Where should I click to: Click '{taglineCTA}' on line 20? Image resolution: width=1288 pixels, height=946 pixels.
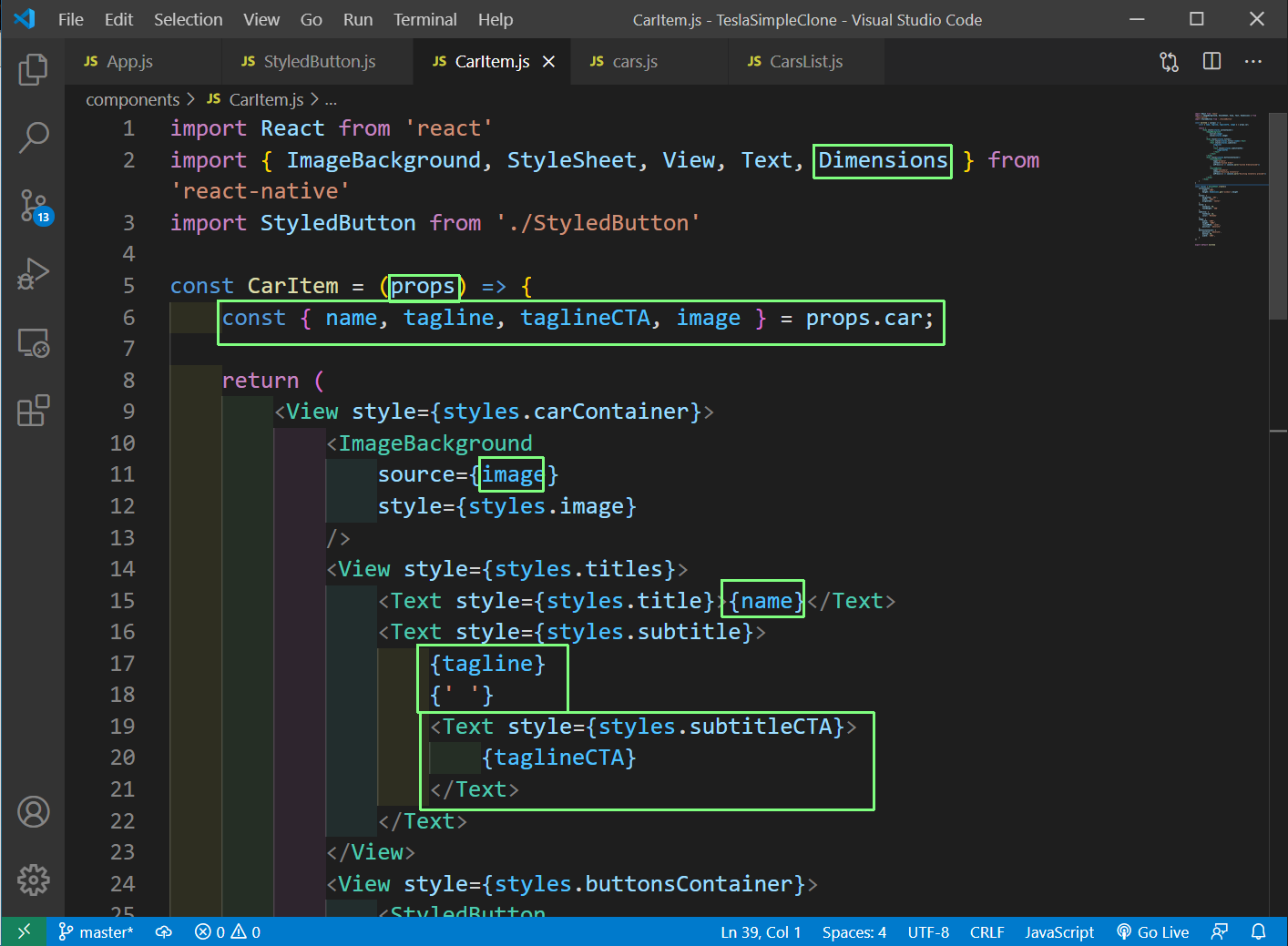click(x=559, y=758)
